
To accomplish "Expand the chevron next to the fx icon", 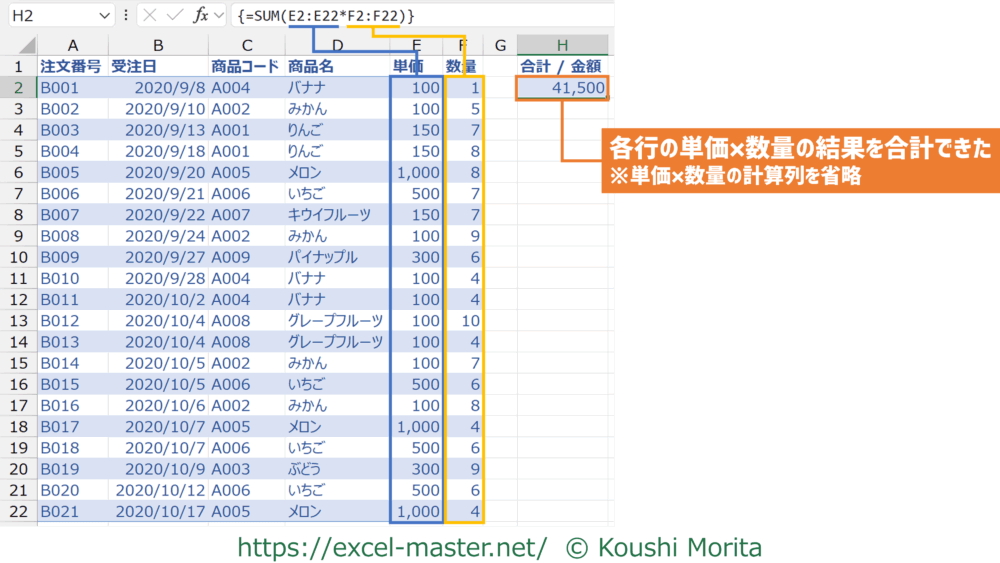I will pyautogui.click(x=220, y=16).
